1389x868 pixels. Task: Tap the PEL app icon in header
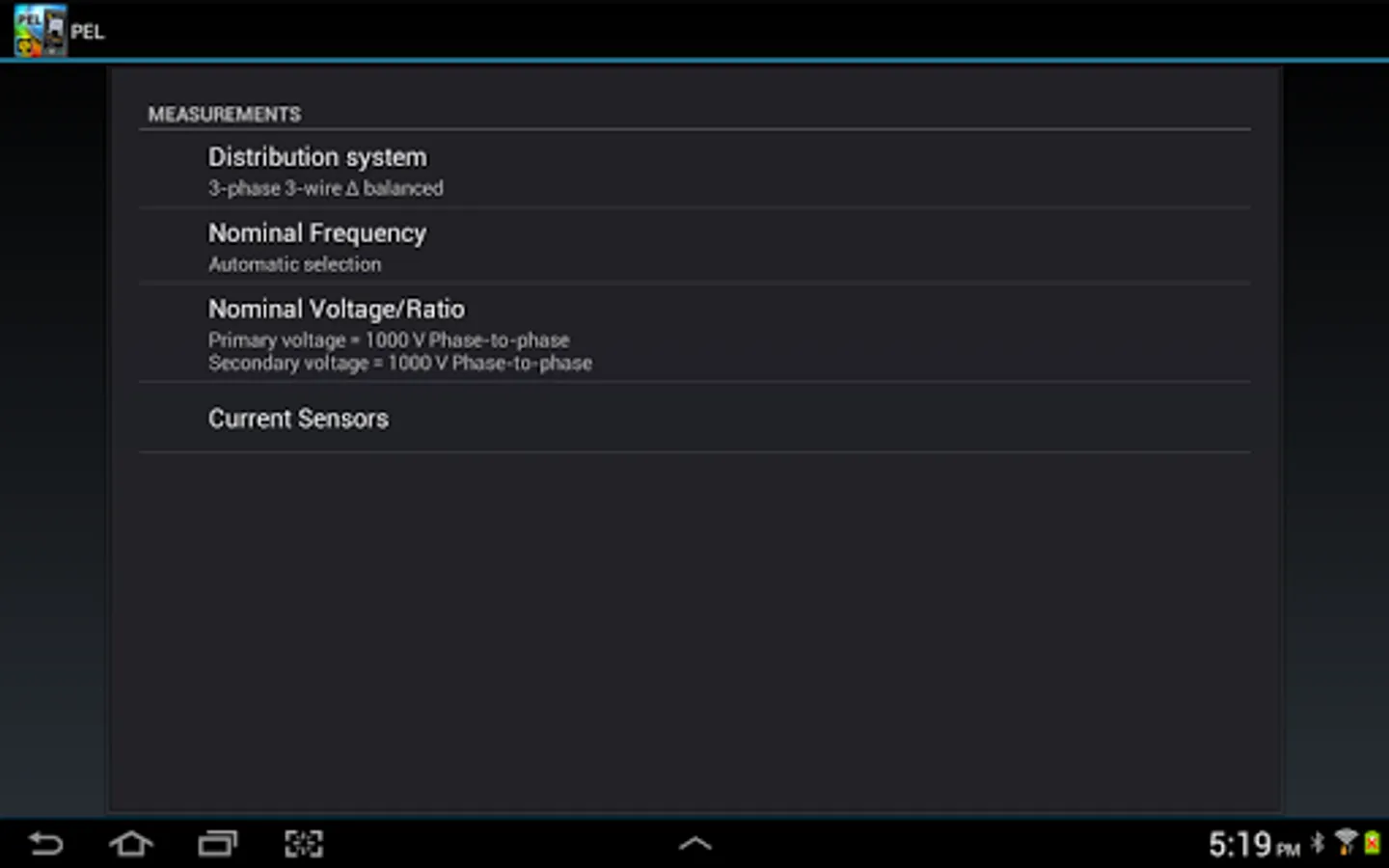[40, 30]
